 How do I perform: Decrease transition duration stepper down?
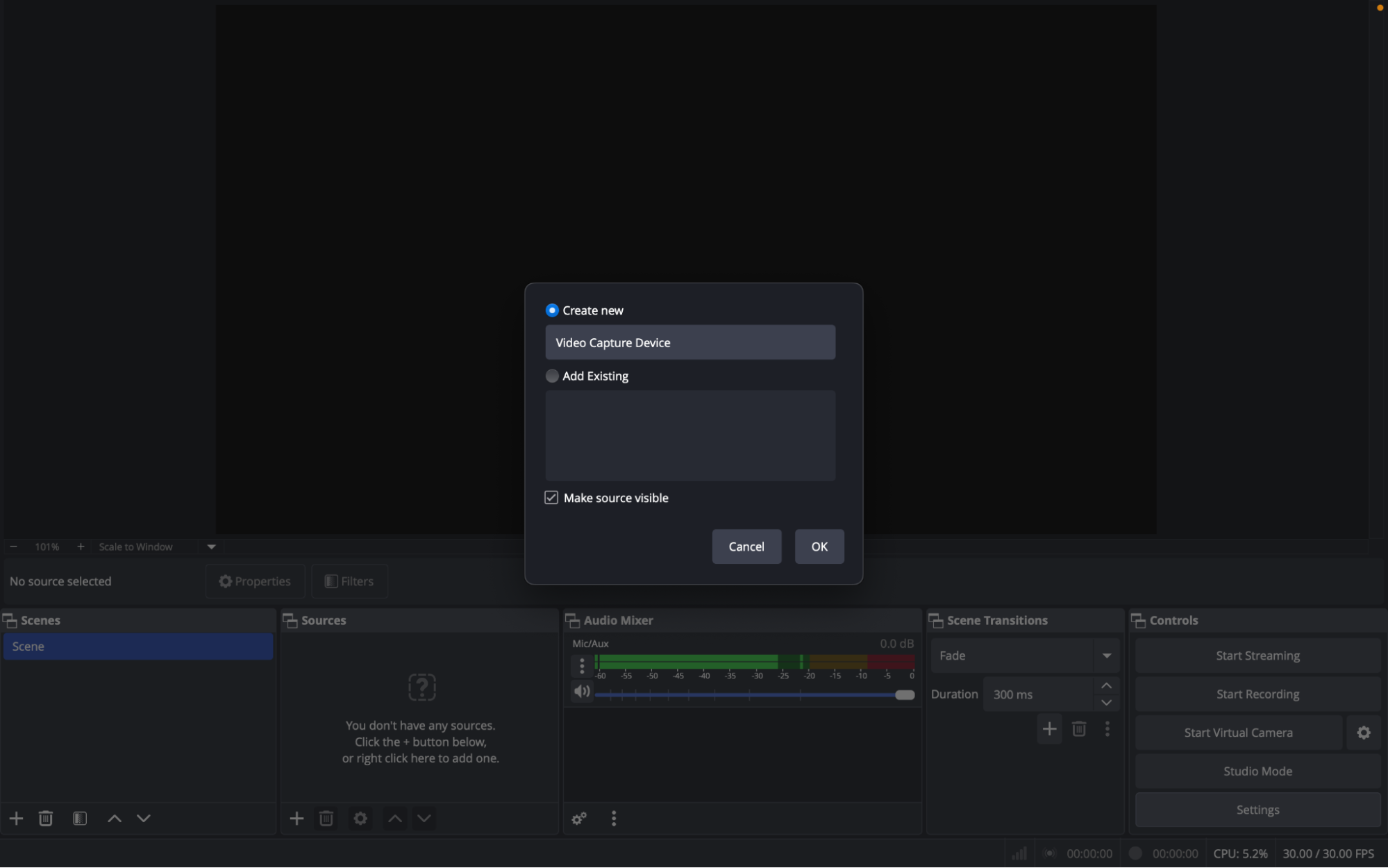point(1107,703)
